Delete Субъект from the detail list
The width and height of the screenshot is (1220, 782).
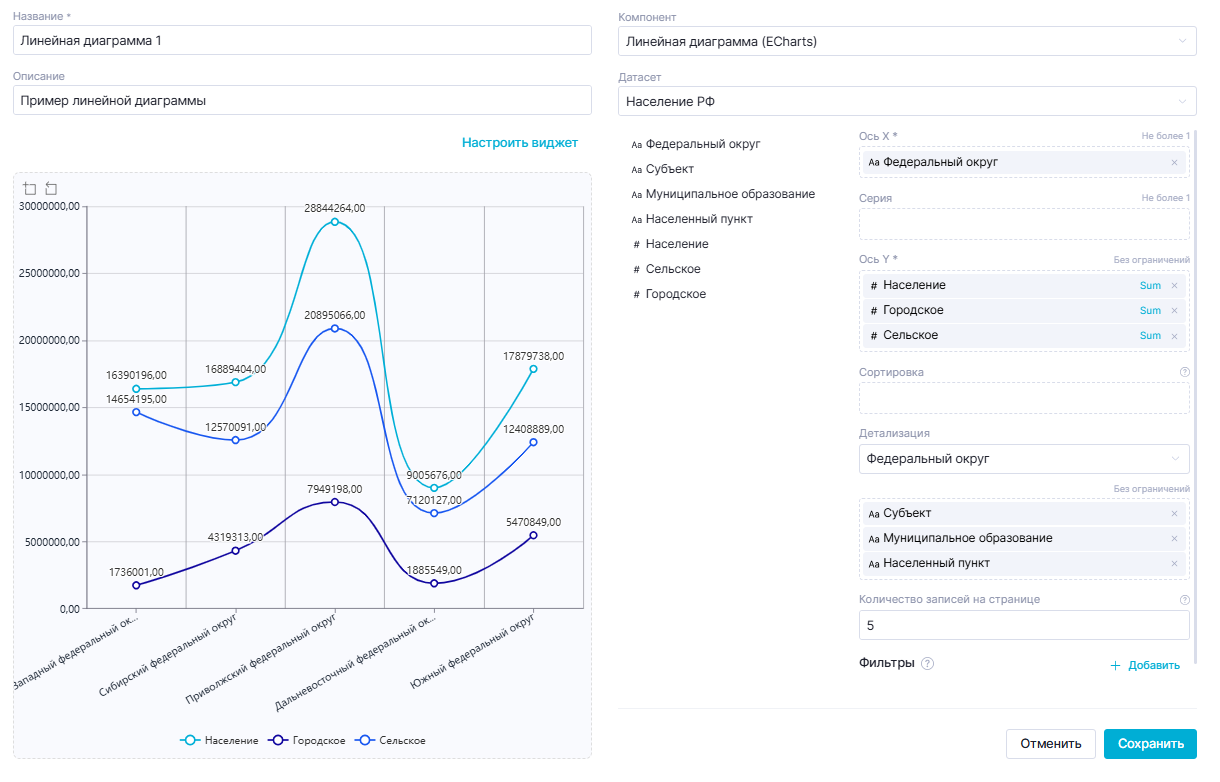pos(1174,513)
